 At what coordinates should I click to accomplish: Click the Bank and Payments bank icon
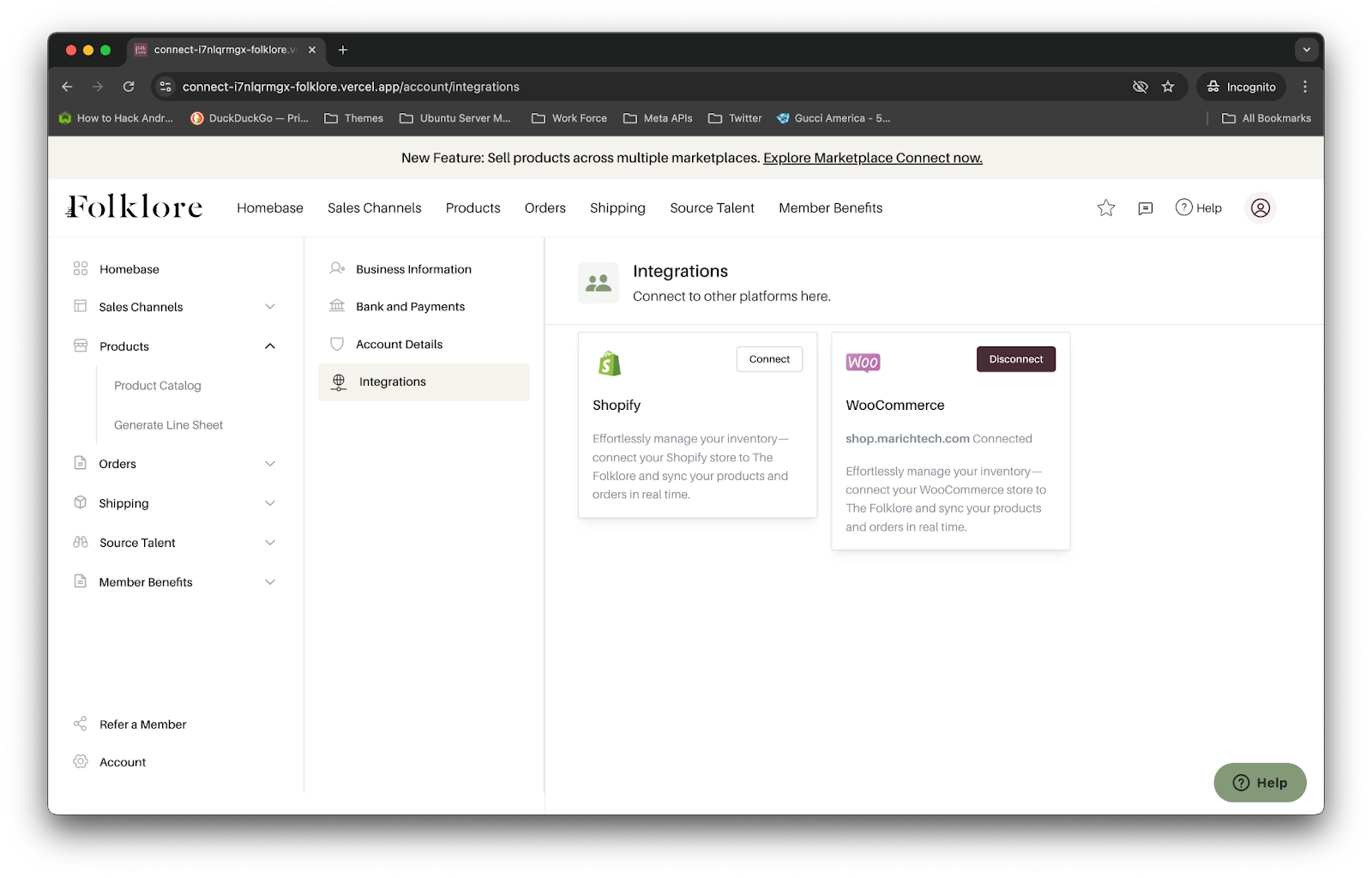click(338, 306)
